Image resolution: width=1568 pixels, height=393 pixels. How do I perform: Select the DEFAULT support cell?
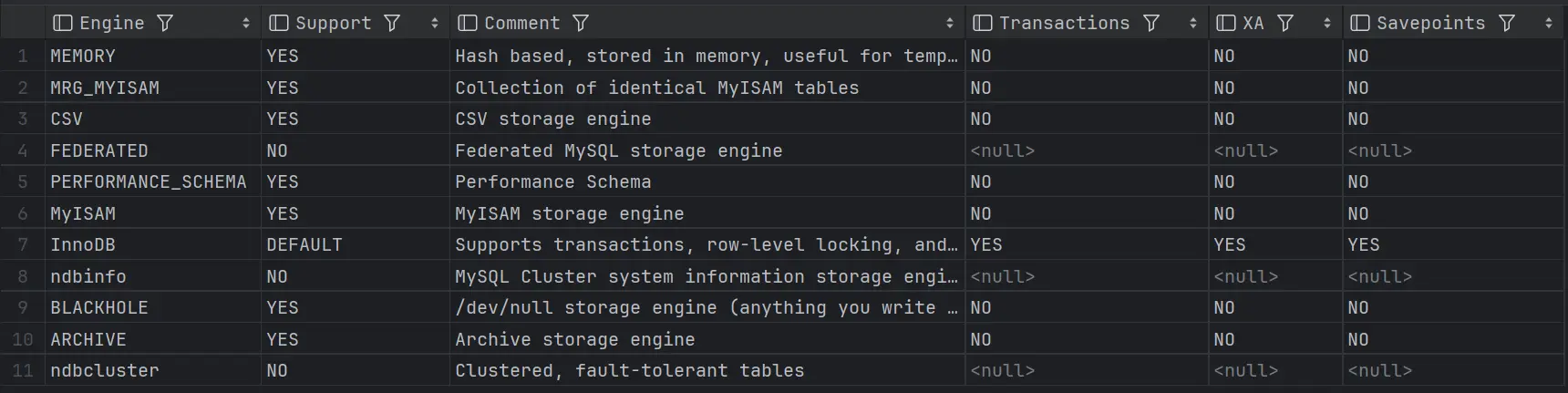pyautogui.click(x=304, y=245)
